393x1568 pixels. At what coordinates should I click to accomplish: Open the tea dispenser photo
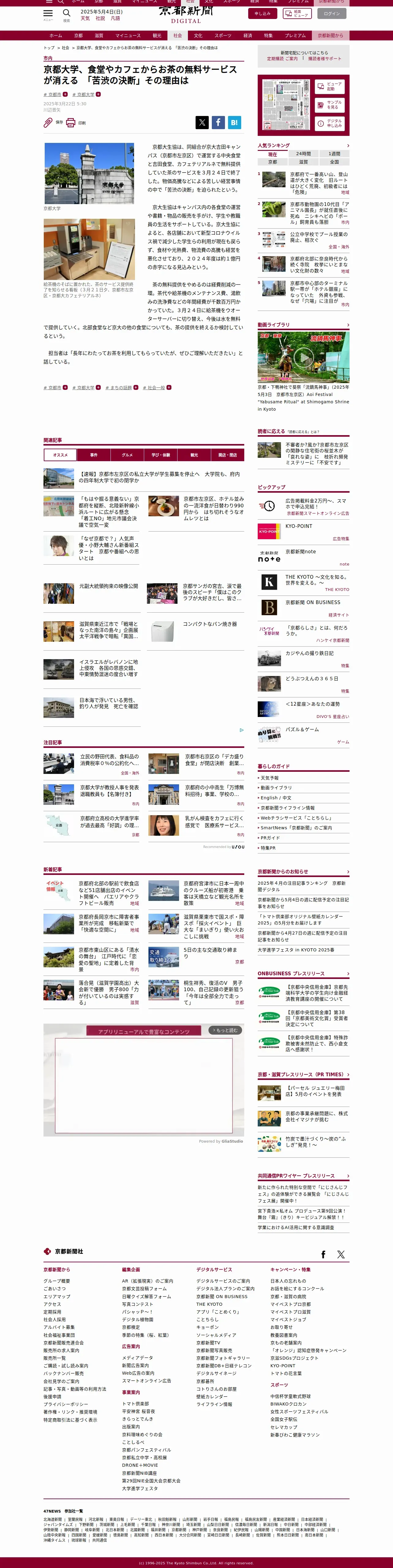pos(89,250)
